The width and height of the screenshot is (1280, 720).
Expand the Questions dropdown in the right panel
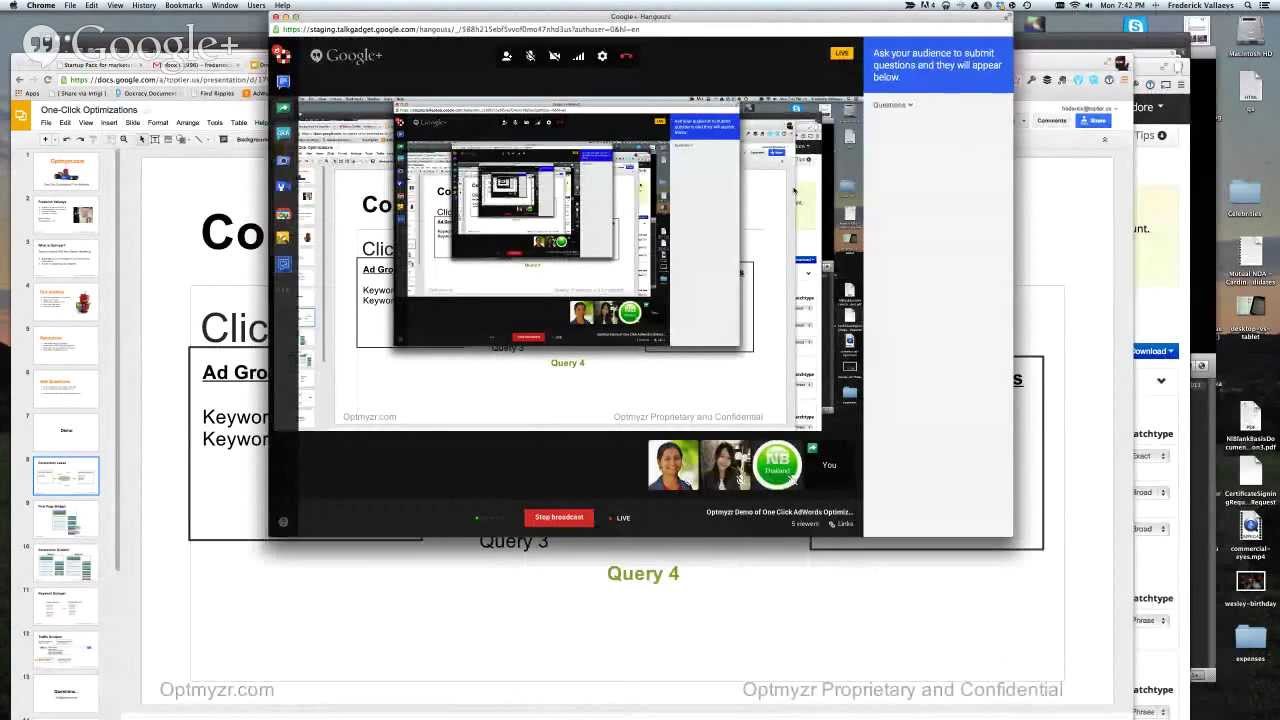point(891,104)
